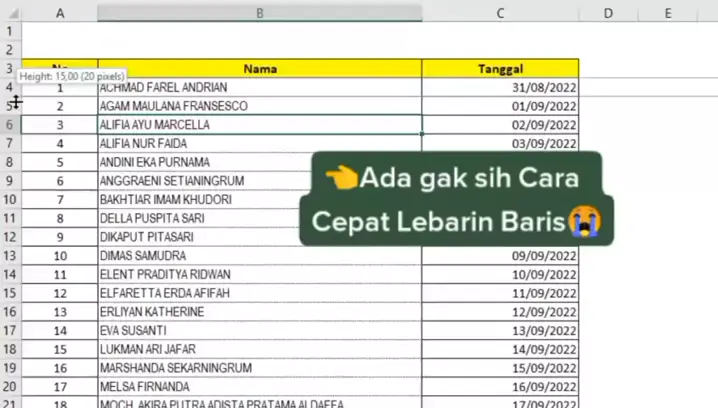The height and width of the screenshot is (408, 718).
Task: Click the Select All corner triangle
Action: (x=10, y=13)
